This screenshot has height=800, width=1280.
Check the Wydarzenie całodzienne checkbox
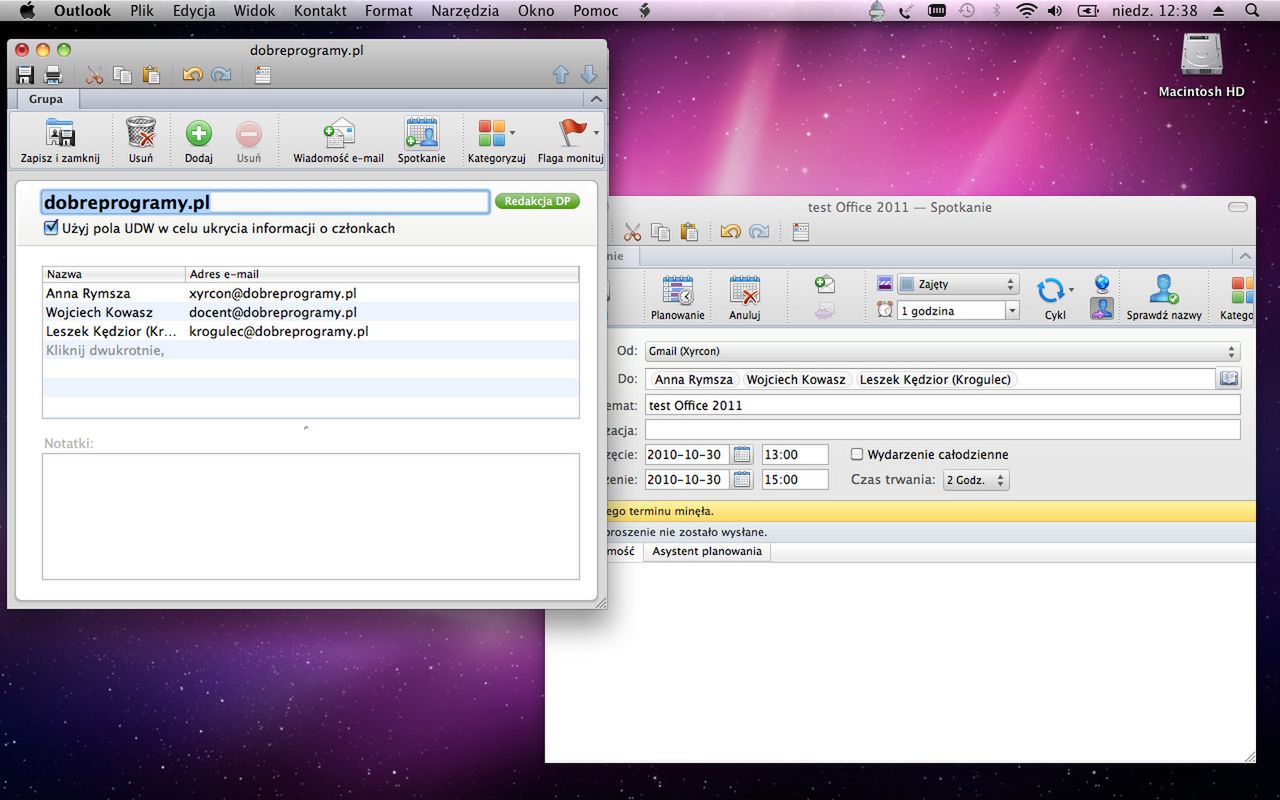pos(857,454)
